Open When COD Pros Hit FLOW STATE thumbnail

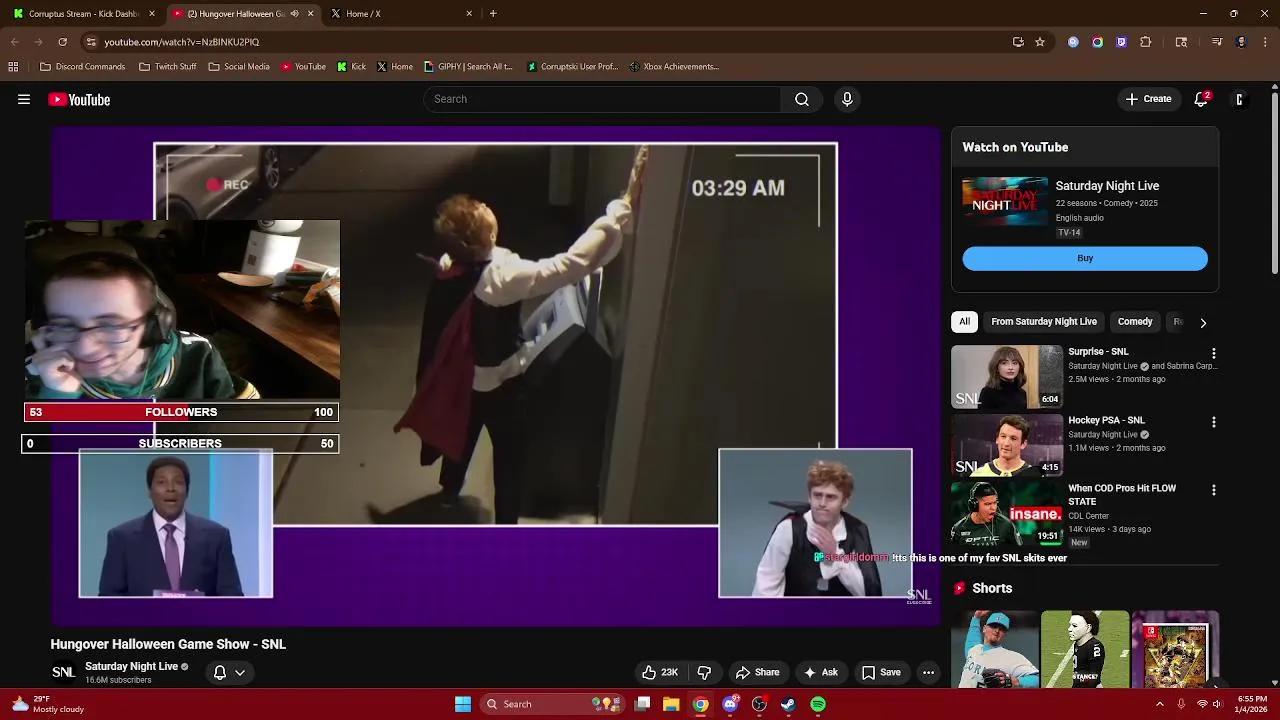click(1007, 514)
